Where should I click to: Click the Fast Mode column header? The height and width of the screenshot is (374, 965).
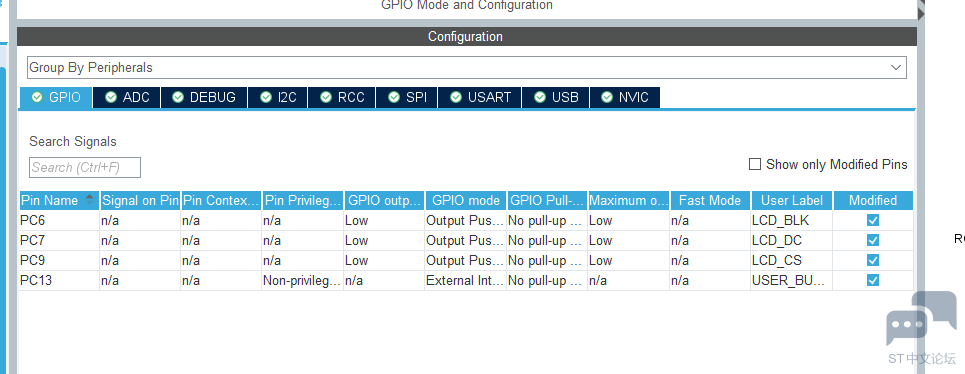[x=710, y=201]
